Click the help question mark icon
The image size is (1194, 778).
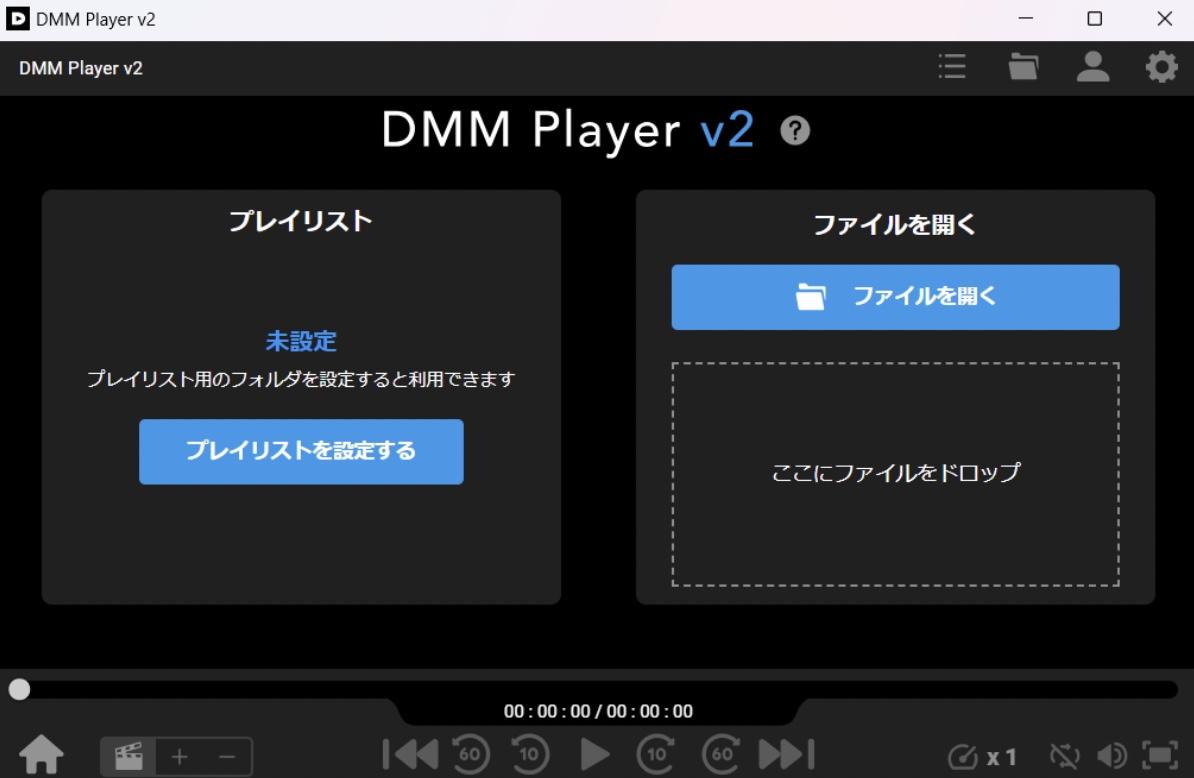coord(795,131)
